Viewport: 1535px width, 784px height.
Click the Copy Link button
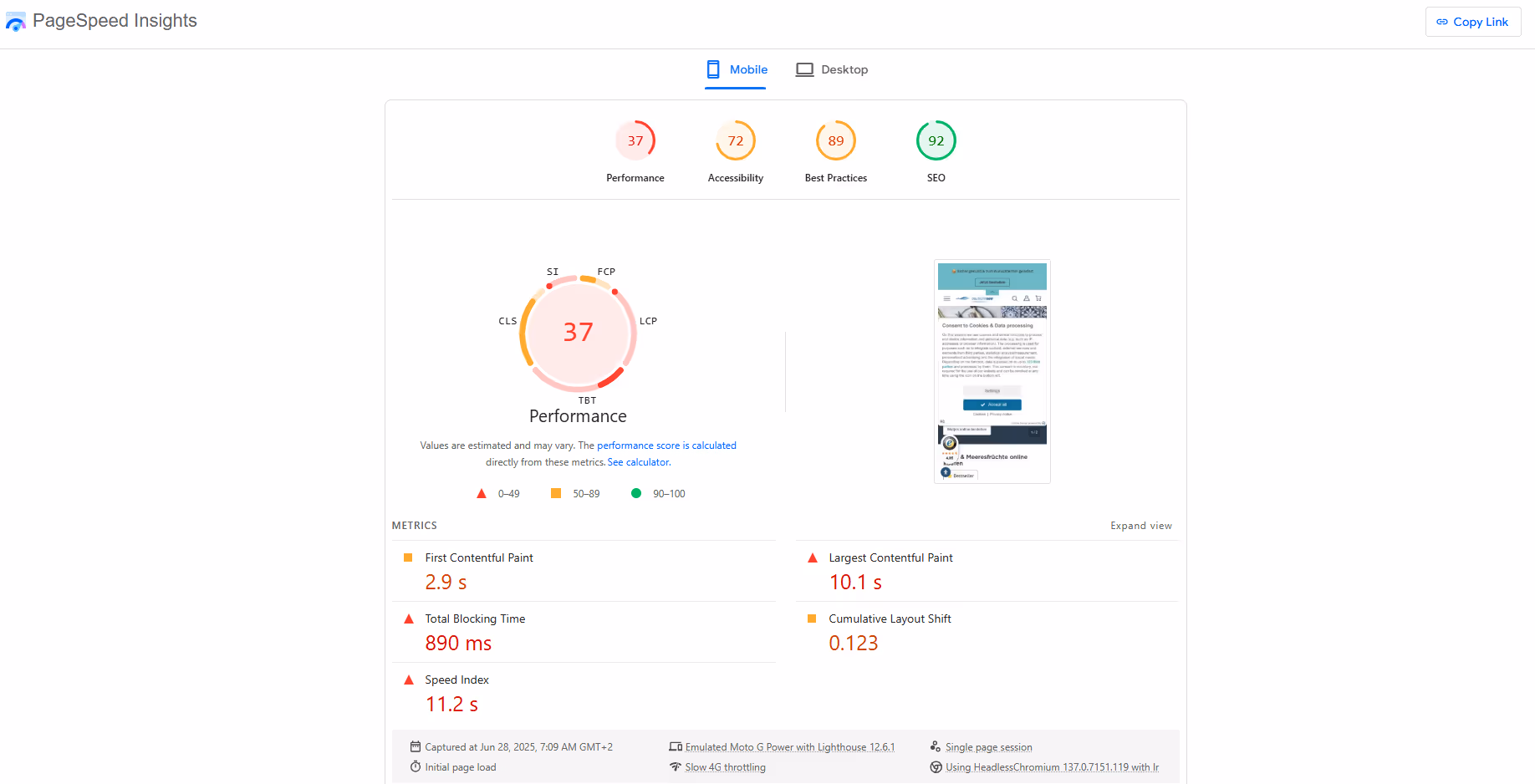point(1472,22)
